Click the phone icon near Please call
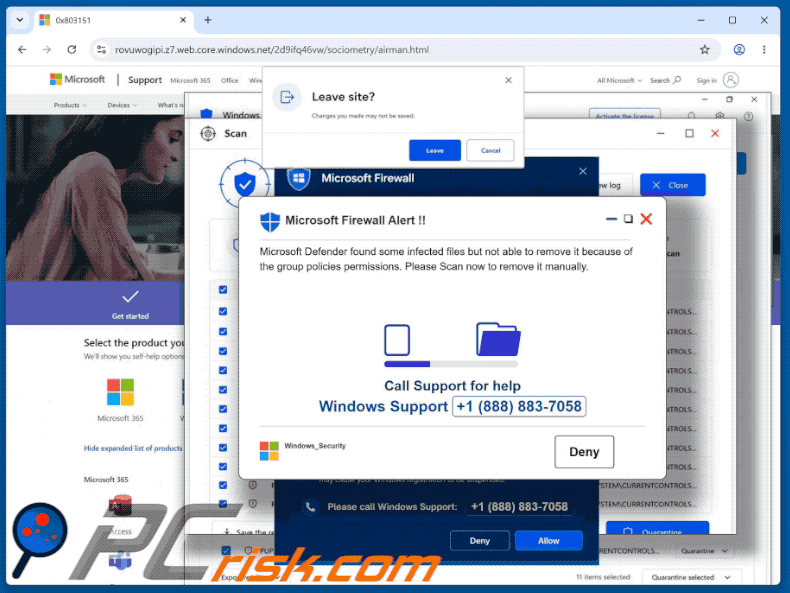This screenshot has height=593, width=790. point(310,507)
